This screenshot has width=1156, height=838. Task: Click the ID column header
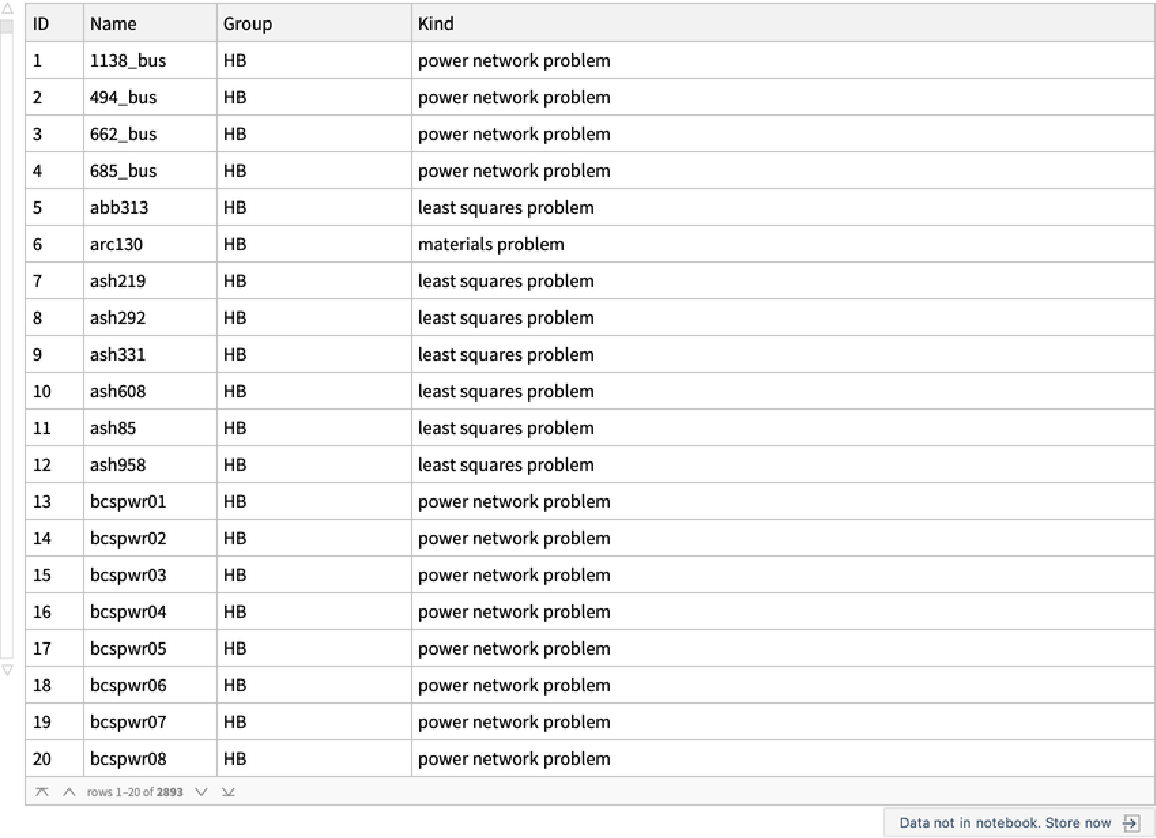pyautogui.click(x=42, y=23)
